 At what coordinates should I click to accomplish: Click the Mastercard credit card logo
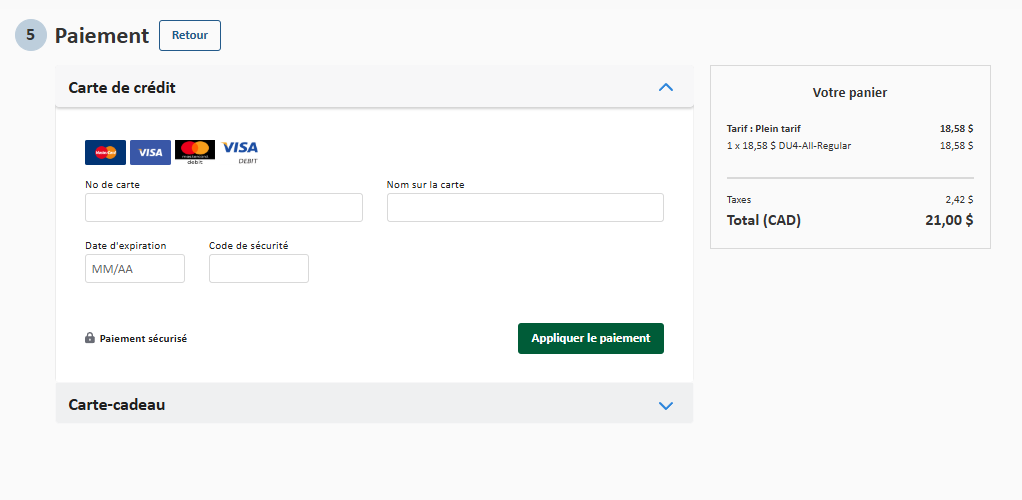click(x=105, y=152)
